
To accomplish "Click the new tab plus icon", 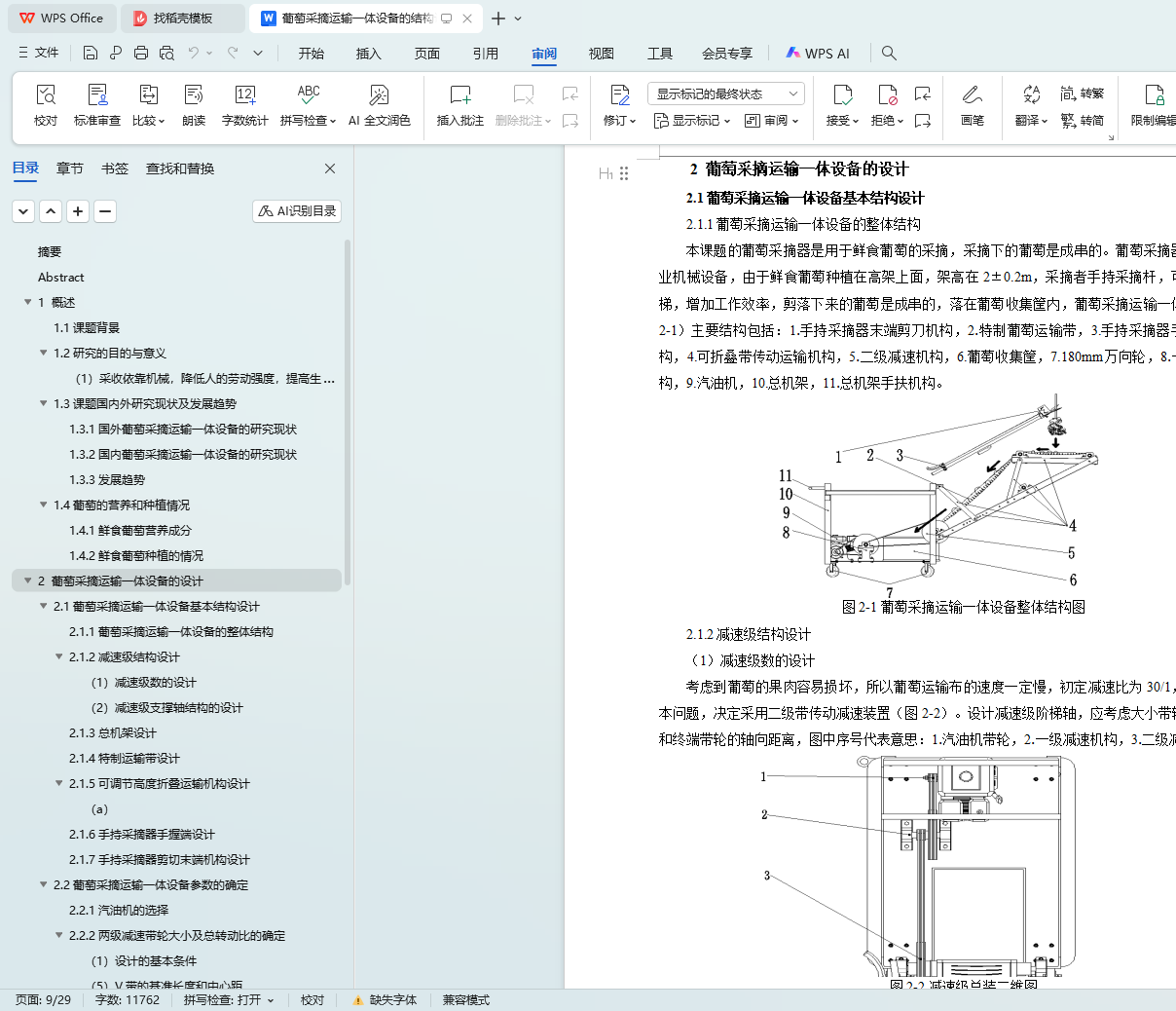I will tap(498, 19).
